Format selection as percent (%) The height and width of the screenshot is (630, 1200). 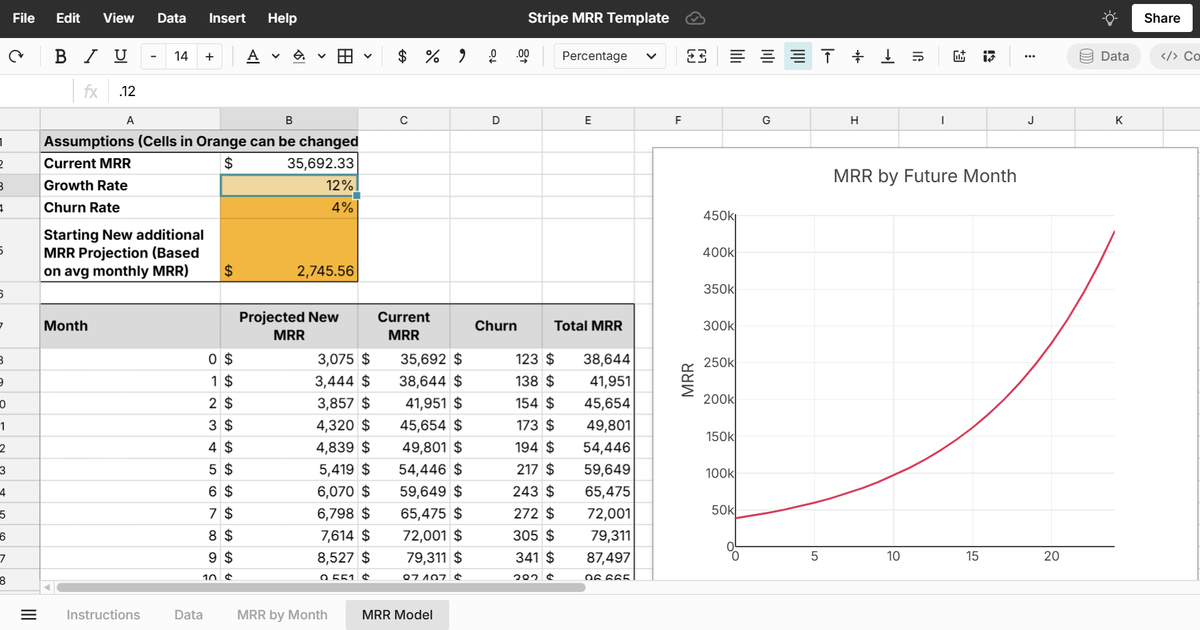pos(433,56)
